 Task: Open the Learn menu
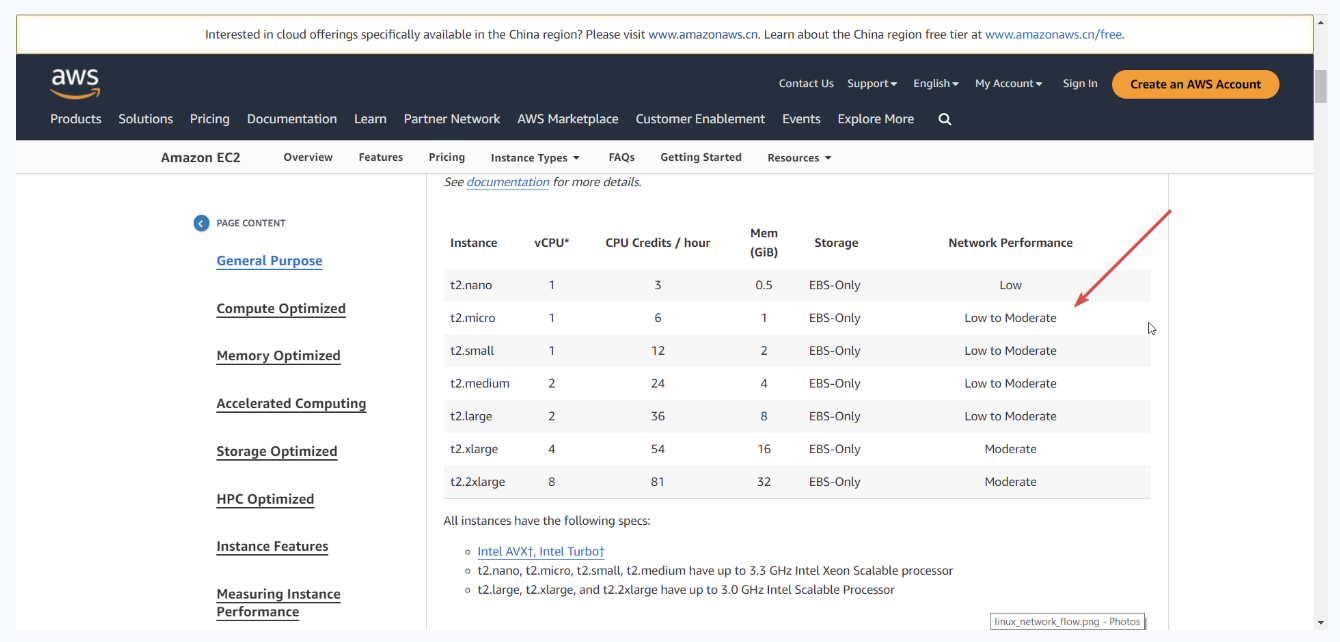[370, 119]
